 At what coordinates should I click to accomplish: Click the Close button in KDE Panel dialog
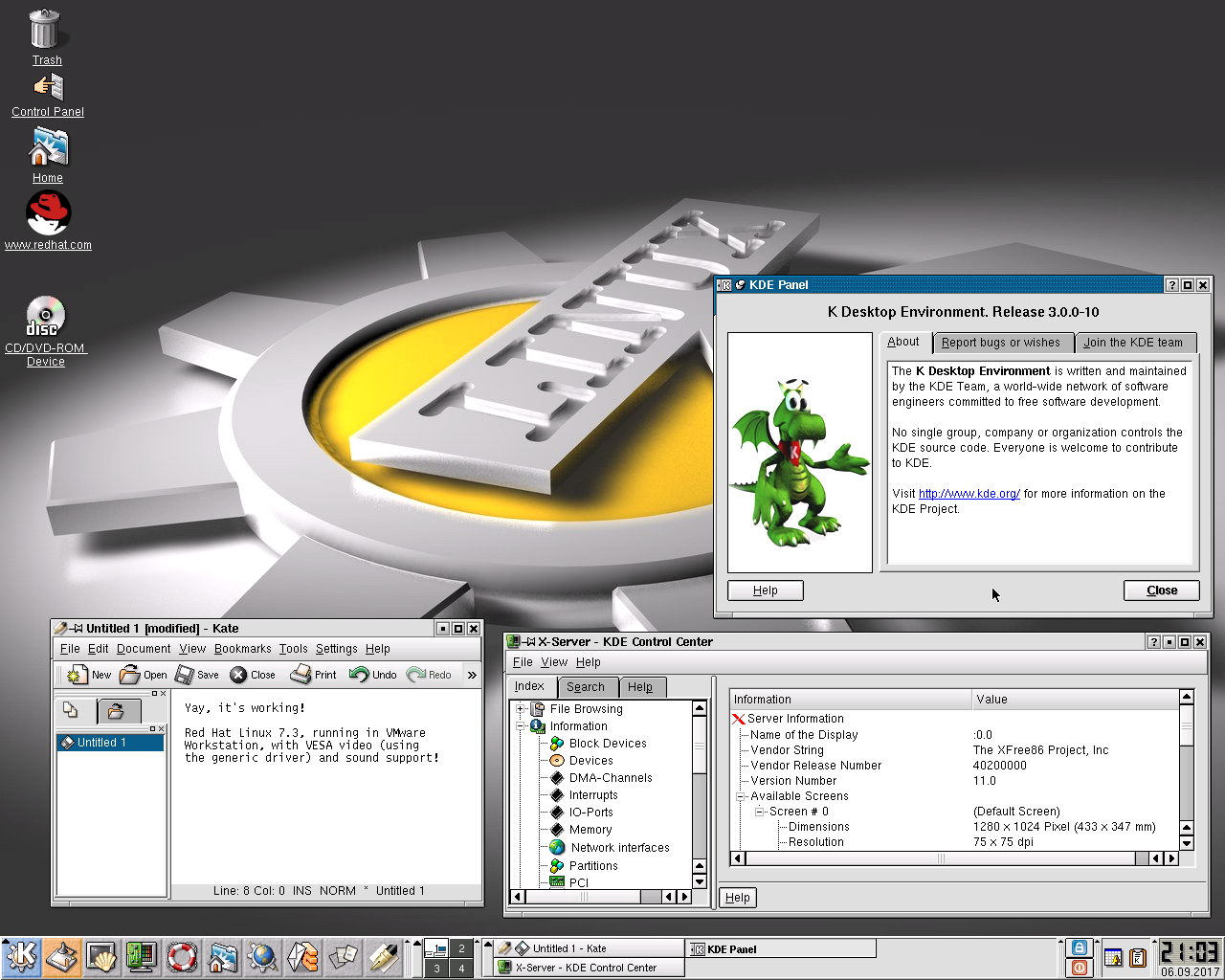pos(1162,590)
